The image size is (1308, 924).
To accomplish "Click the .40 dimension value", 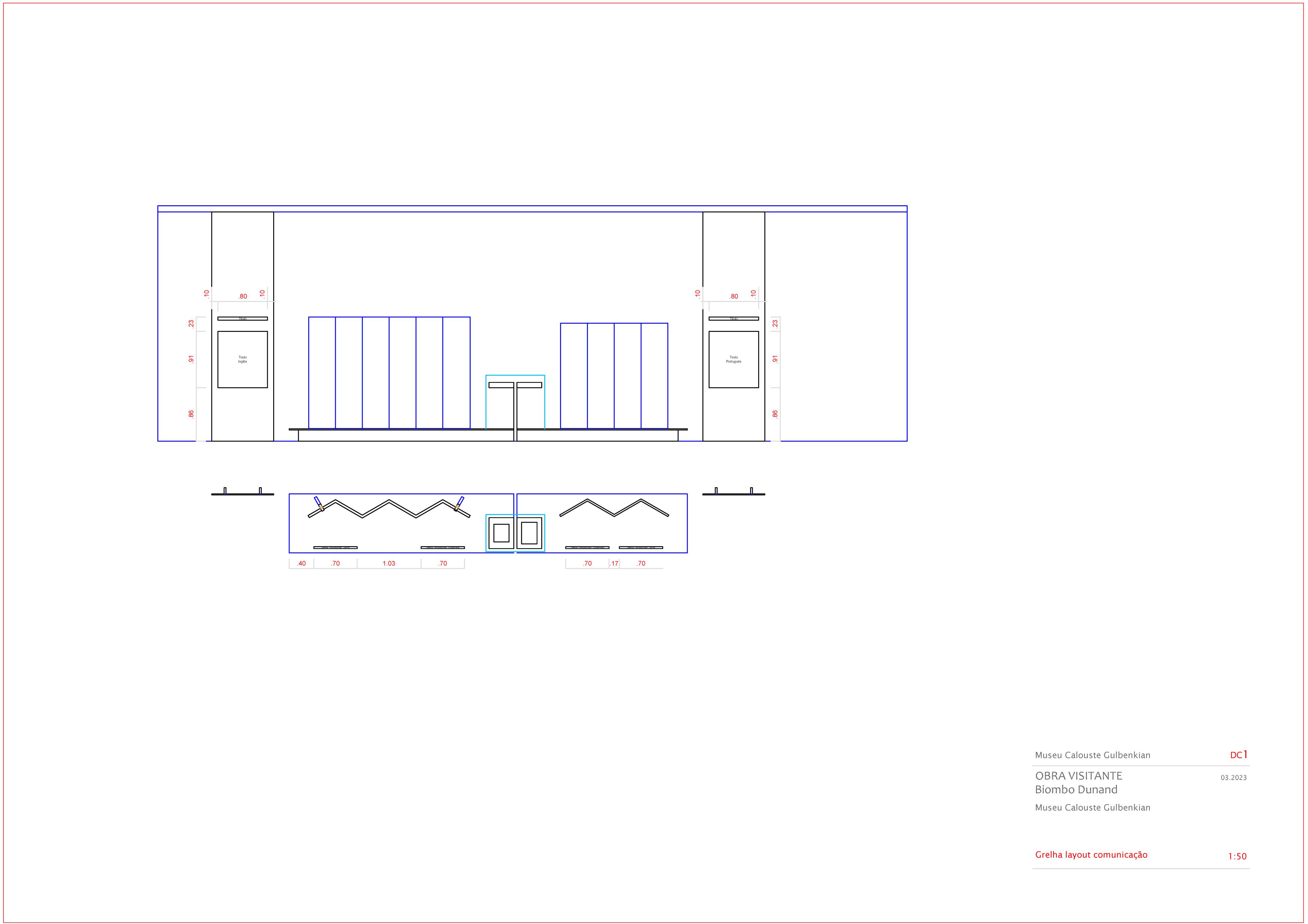I will point(301,563).
